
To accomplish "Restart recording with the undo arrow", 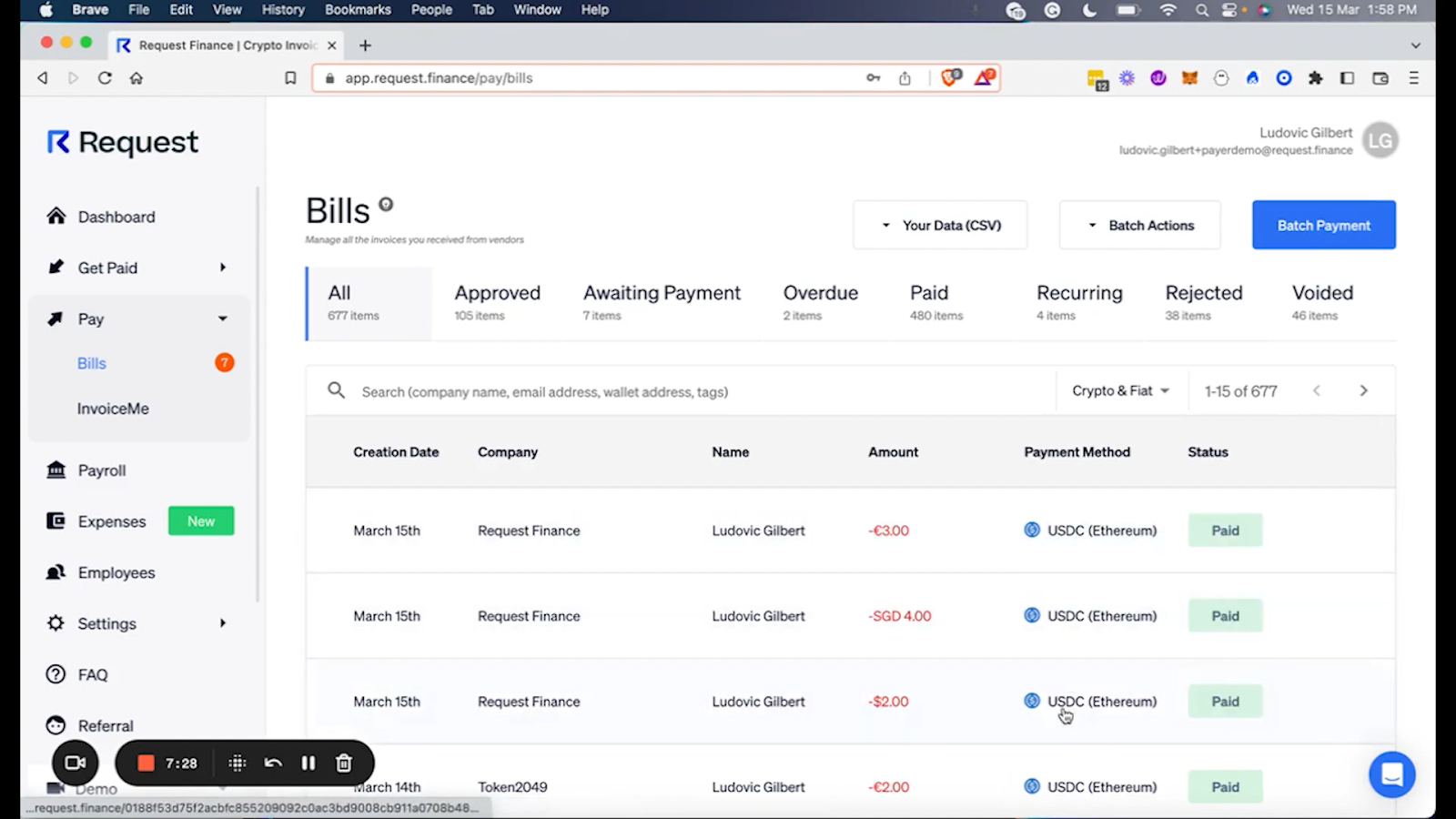I will pyautogui.click(x=273, y=763).
